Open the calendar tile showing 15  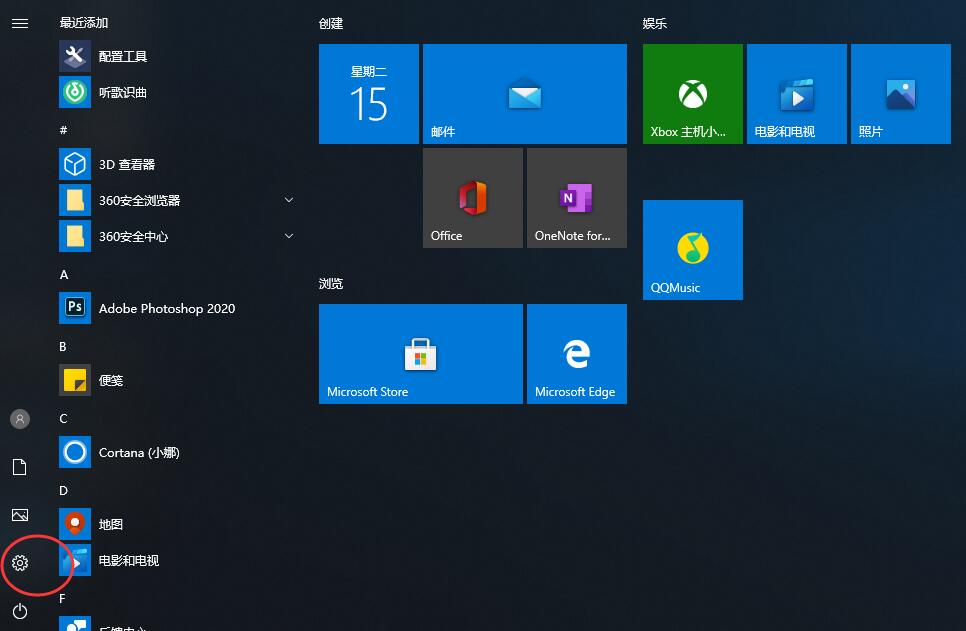(x=368, y=94)
